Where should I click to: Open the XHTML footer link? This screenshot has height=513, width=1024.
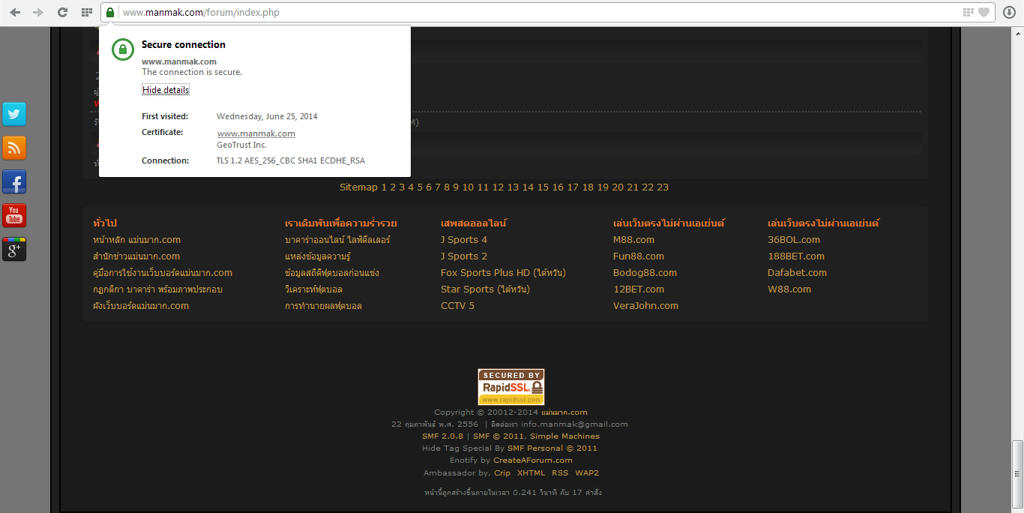coord(531,473)
